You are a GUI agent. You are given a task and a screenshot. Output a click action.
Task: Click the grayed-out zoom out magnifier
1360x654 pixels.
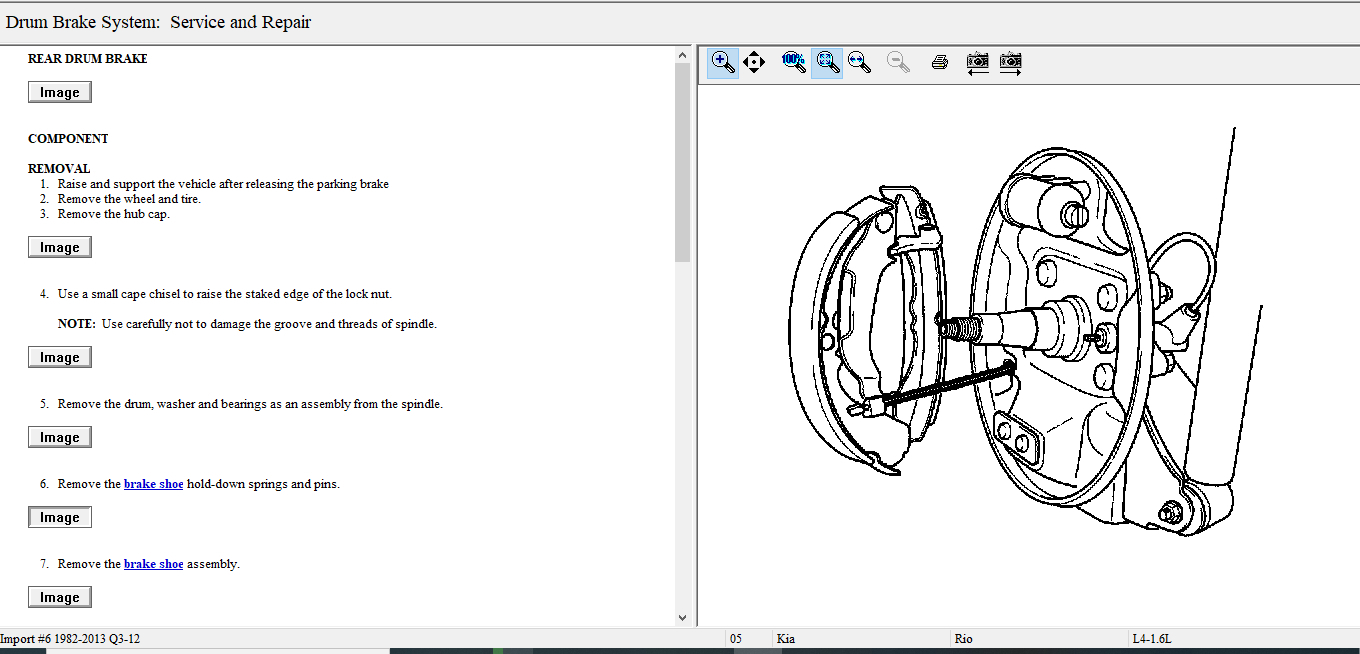pyautogui.click(x=898, y=62)
